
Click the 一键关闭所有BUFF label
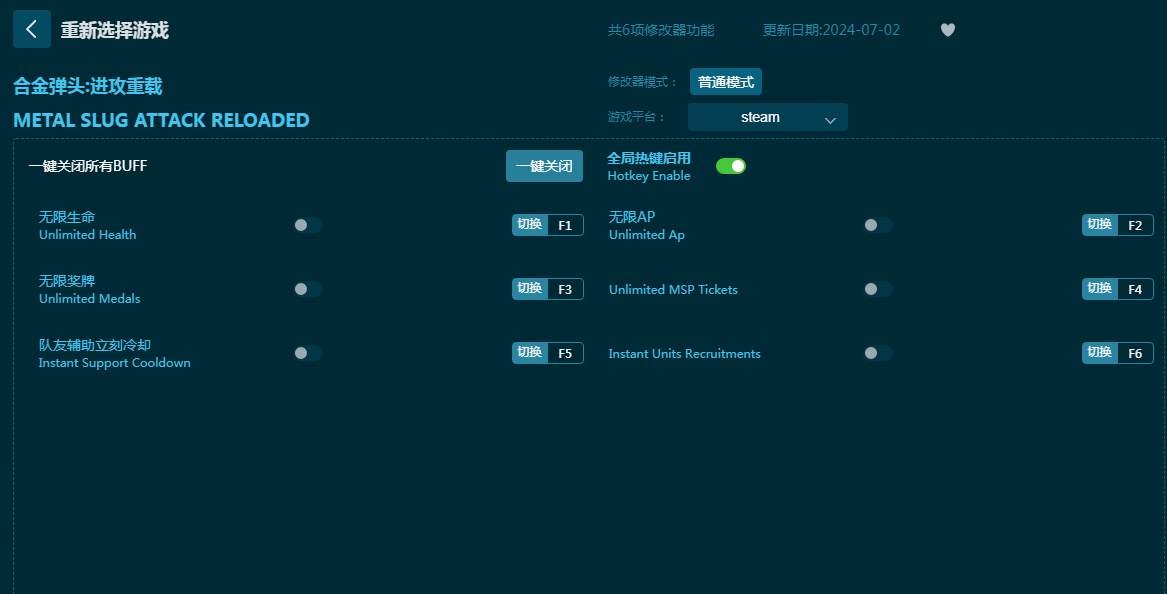point(88,166)
